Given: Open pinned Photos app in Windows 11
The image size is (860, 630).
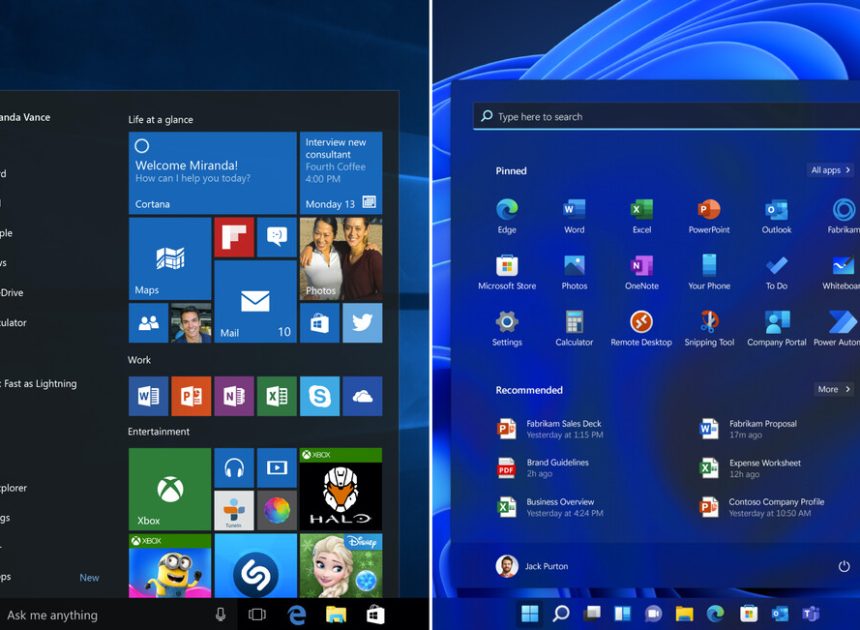Looking at the screenshot, I should point(574,272).
